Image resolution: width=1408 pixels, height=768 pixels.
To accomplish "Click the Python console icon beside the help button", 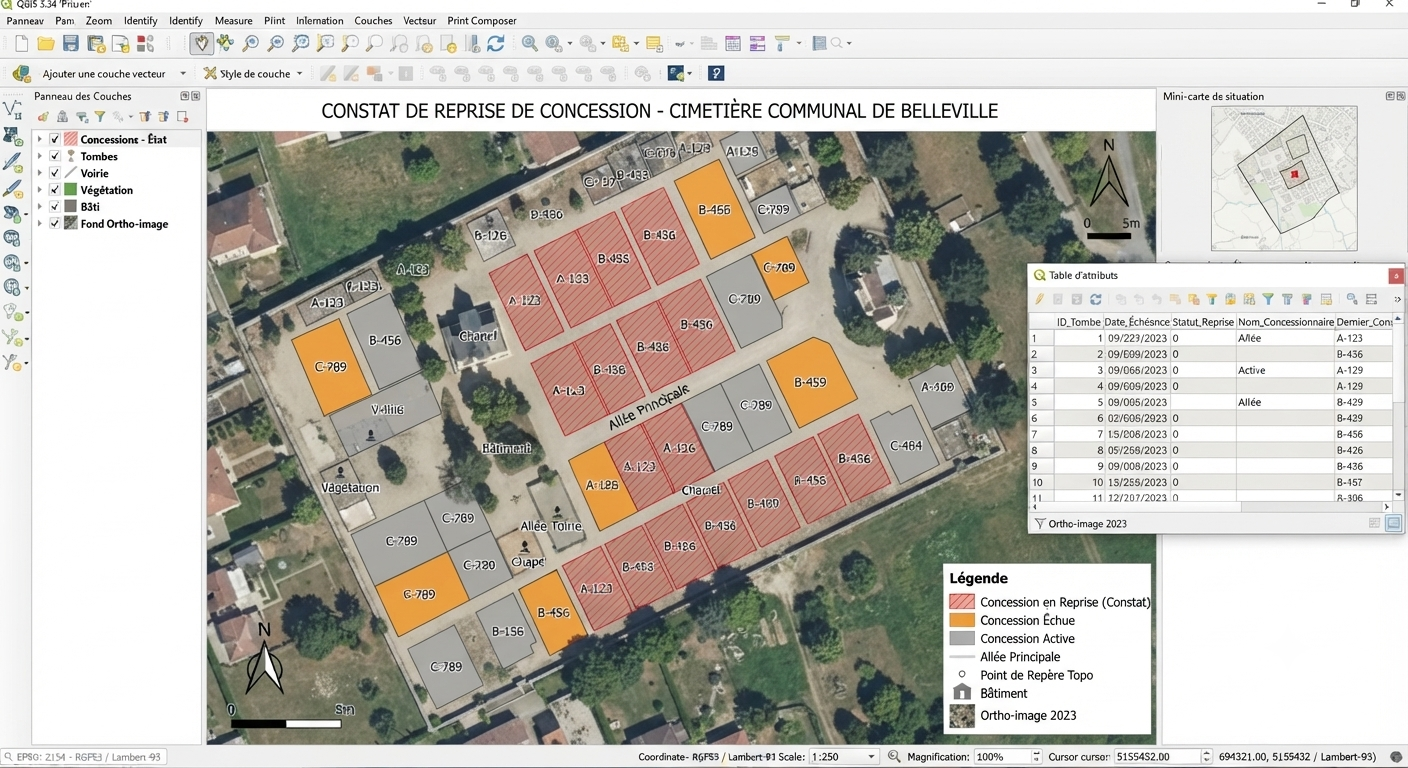I will tap(677, 73).
